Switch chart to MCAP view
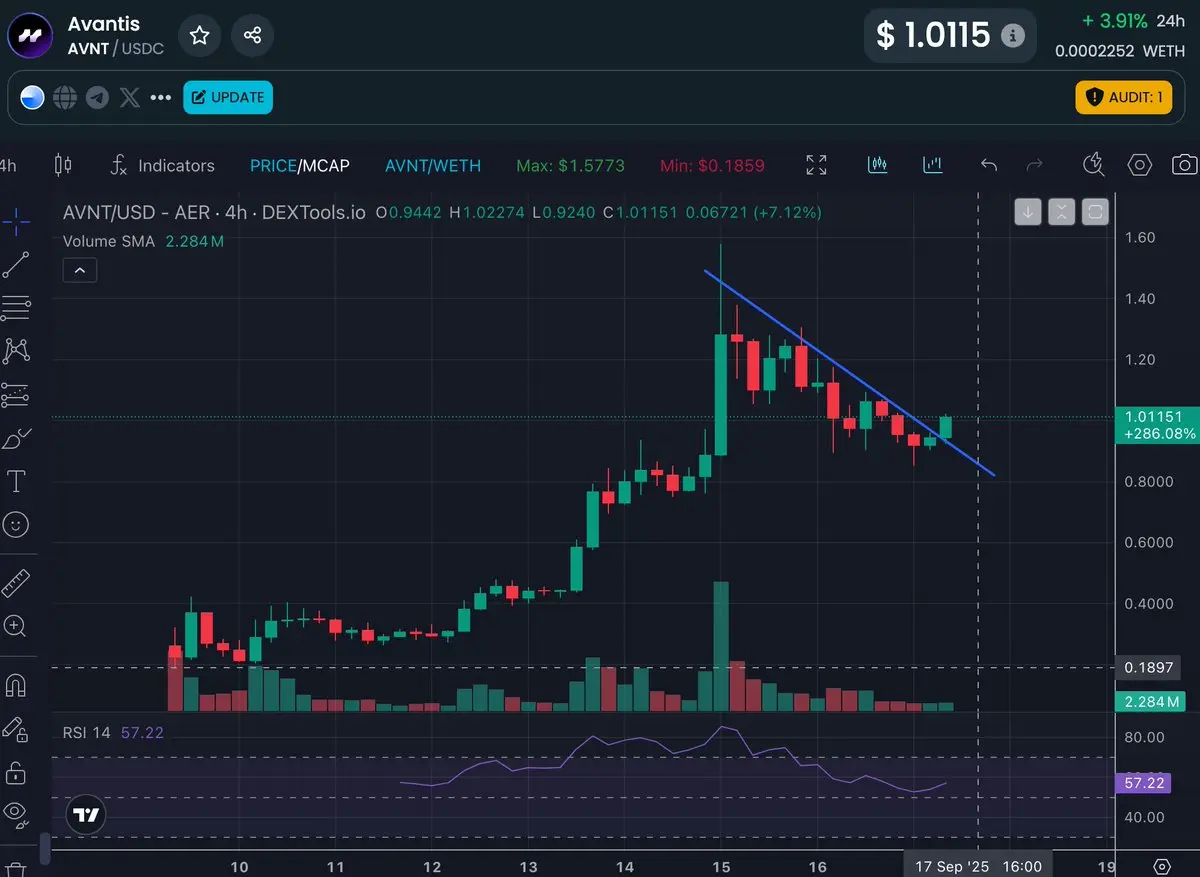 pyautogui.click(x=326, y=165)
